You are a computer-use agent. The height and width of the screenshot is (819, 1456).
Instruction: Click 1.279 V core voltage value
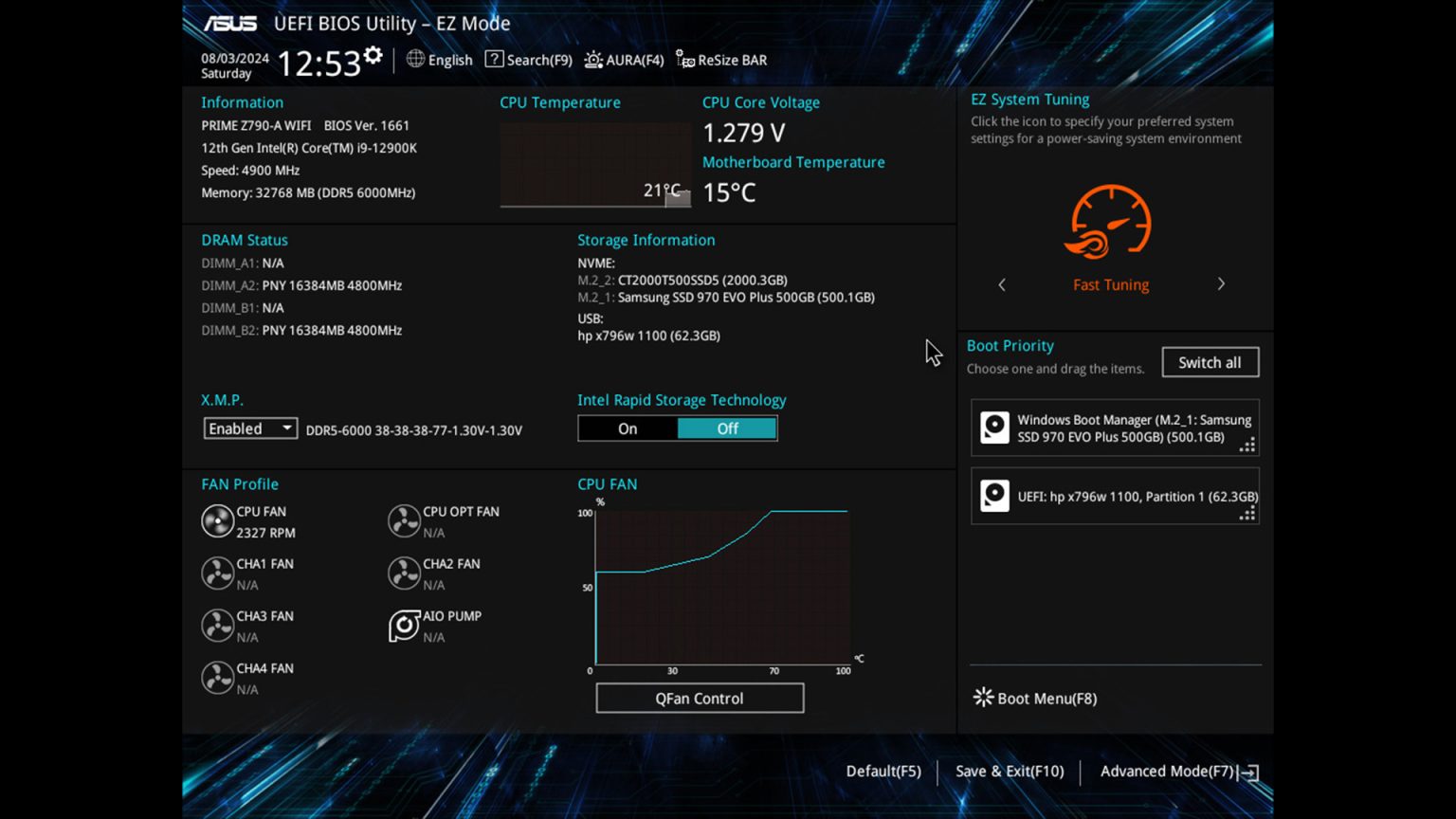click(744, 133)
